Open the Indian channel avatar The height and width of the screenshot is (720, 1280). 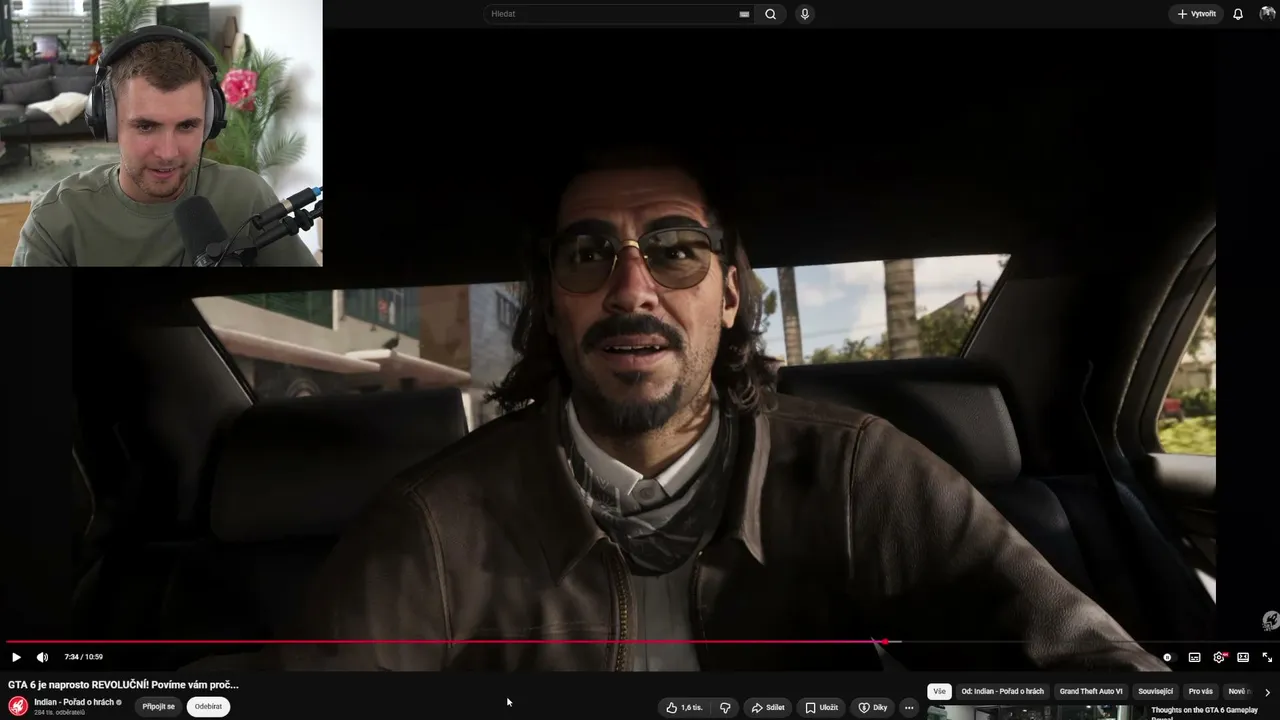click(x=18, y=706)
